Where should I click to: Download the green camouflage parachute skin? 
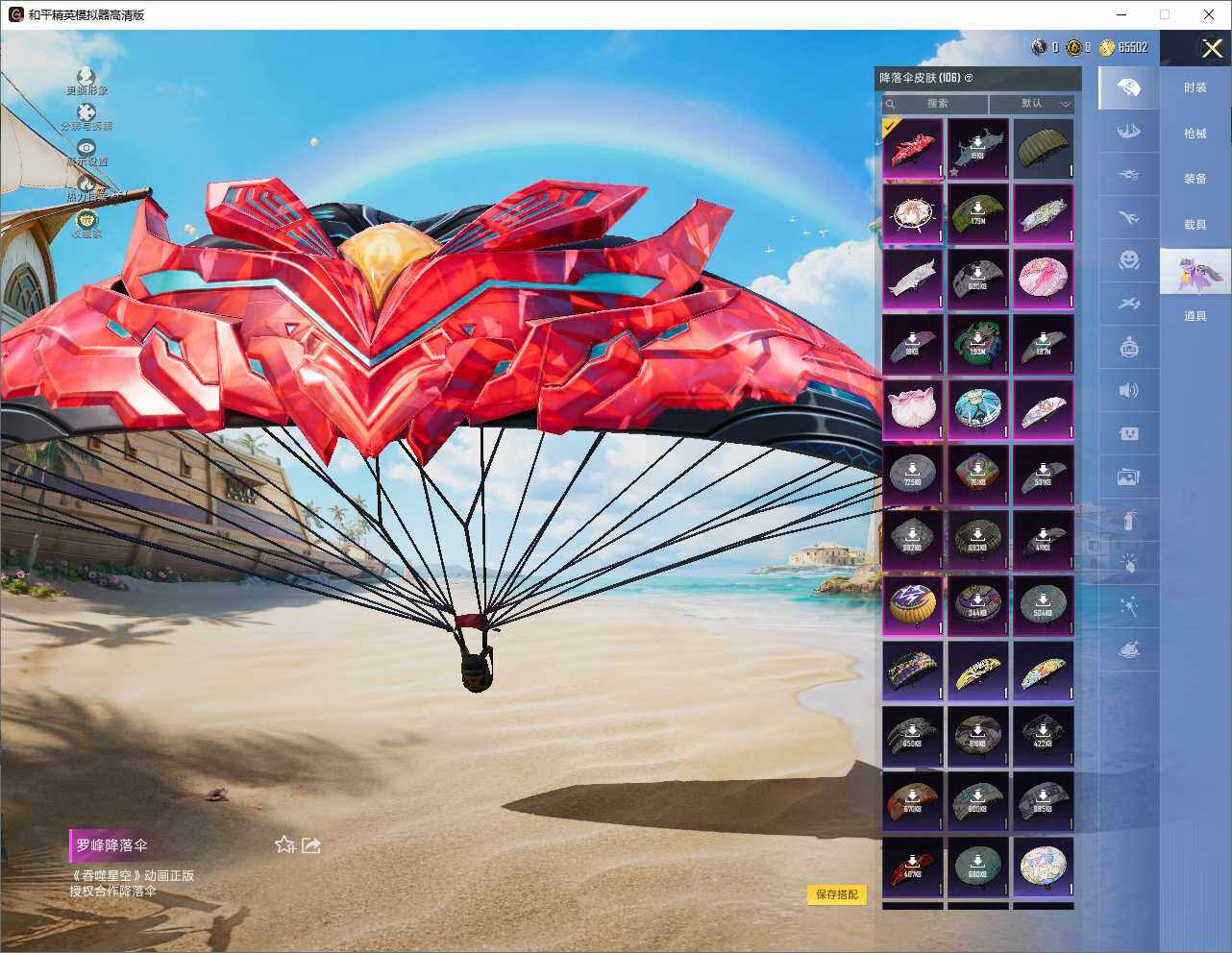pos(978,214)
